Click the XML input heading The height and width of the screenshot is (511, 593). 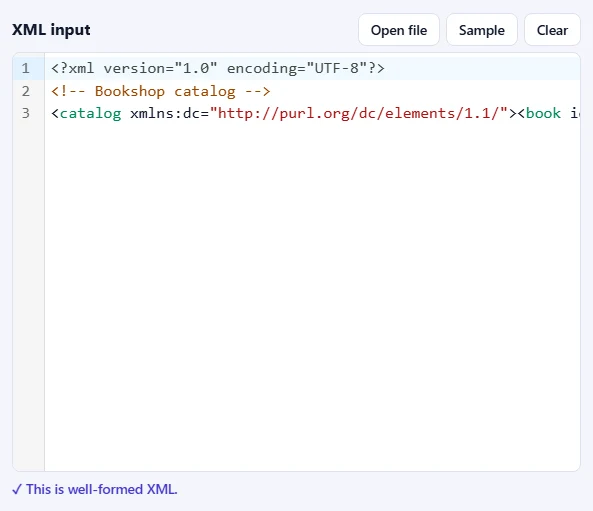pyautogui.click(x=51, y=30)
